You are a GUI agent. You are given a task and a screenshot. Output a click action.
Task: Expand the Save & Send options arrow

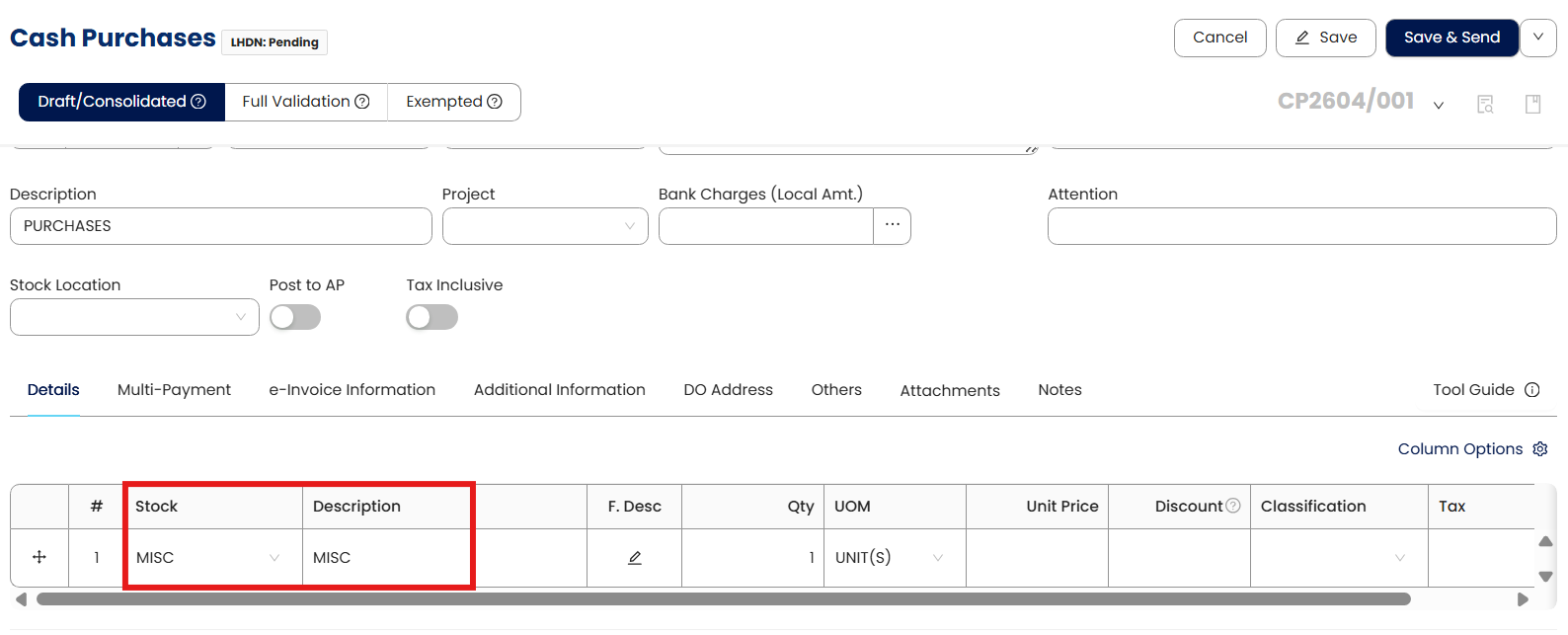(x=1538, y=38)
